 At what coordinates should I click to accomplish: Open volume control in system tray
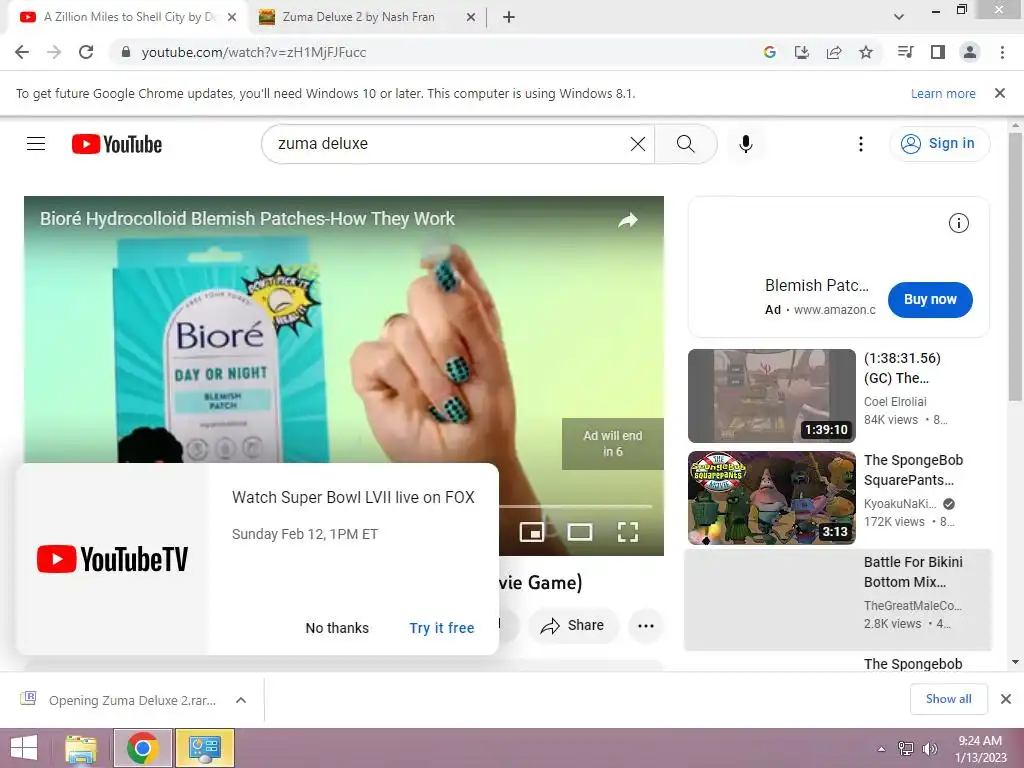click(x=929, y=749)
